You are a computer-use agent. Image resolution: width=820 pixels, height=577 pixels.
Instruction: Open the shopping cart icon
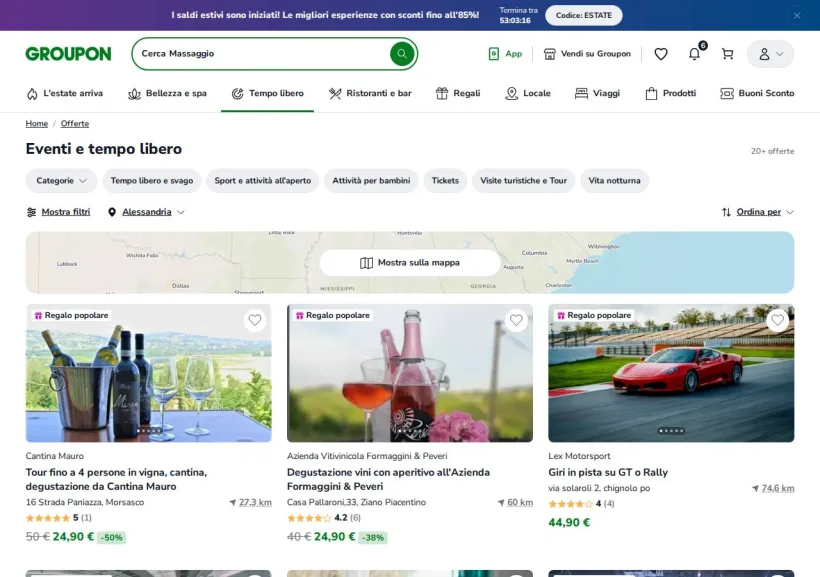point(727,54)
